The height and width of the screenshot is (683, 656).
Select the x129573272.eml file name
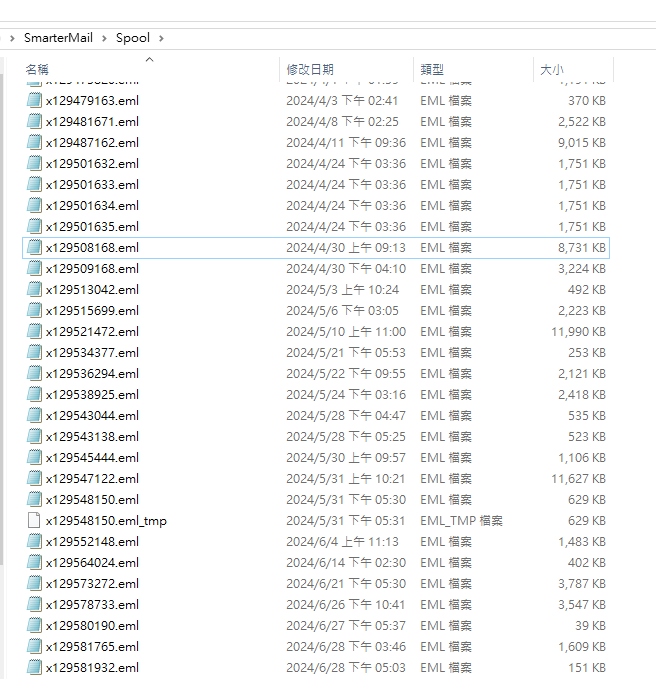(x=92, y=583)
